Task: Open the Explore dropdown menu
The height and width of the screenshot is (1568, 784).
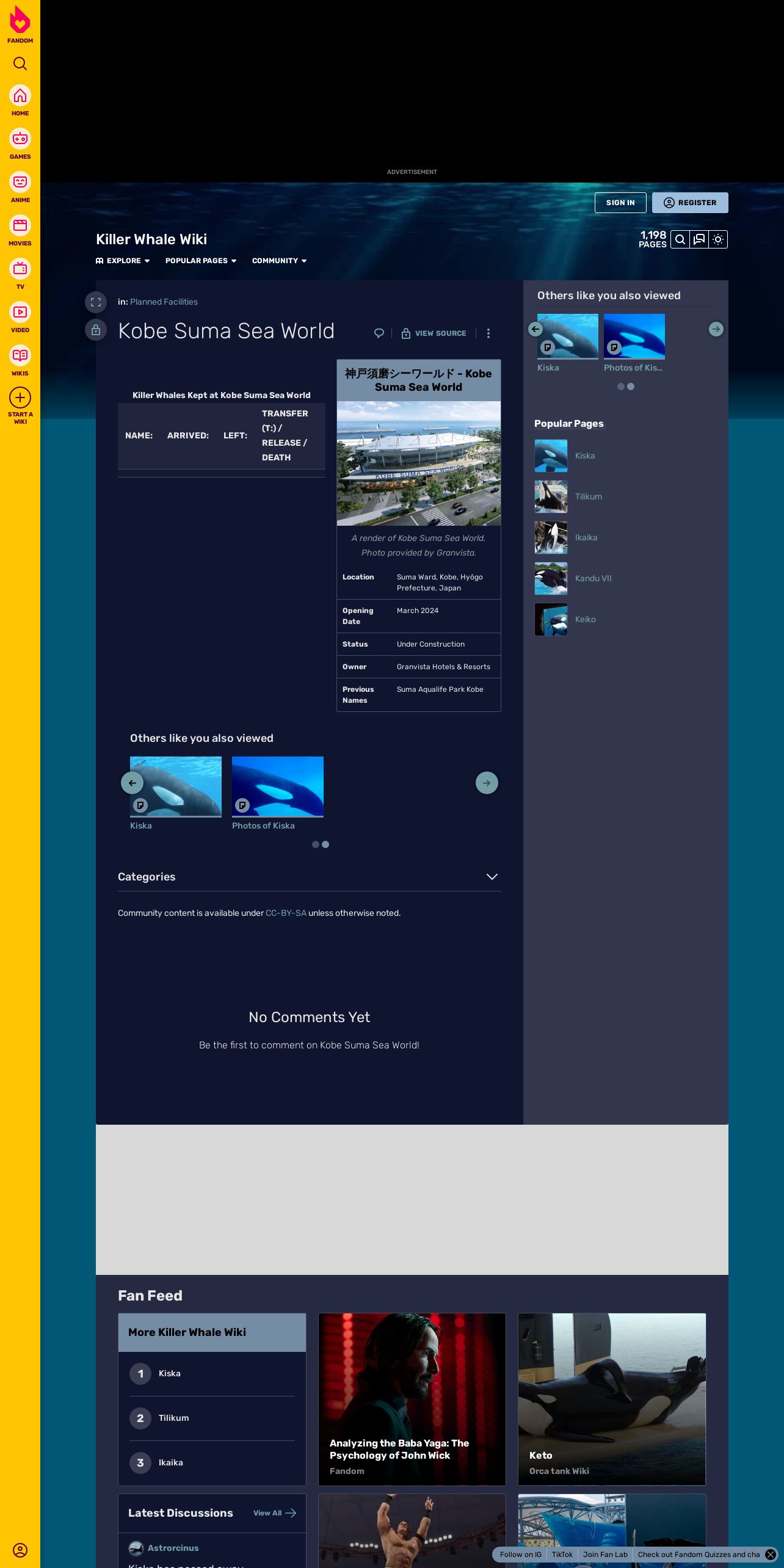Action: pyautogui.click(x=123, y=261)
